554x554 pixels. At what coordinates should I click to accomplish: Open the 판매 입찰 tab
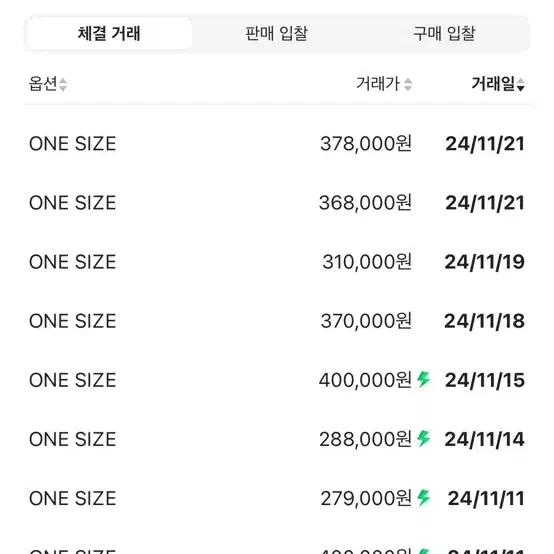(x=277, y=34)
